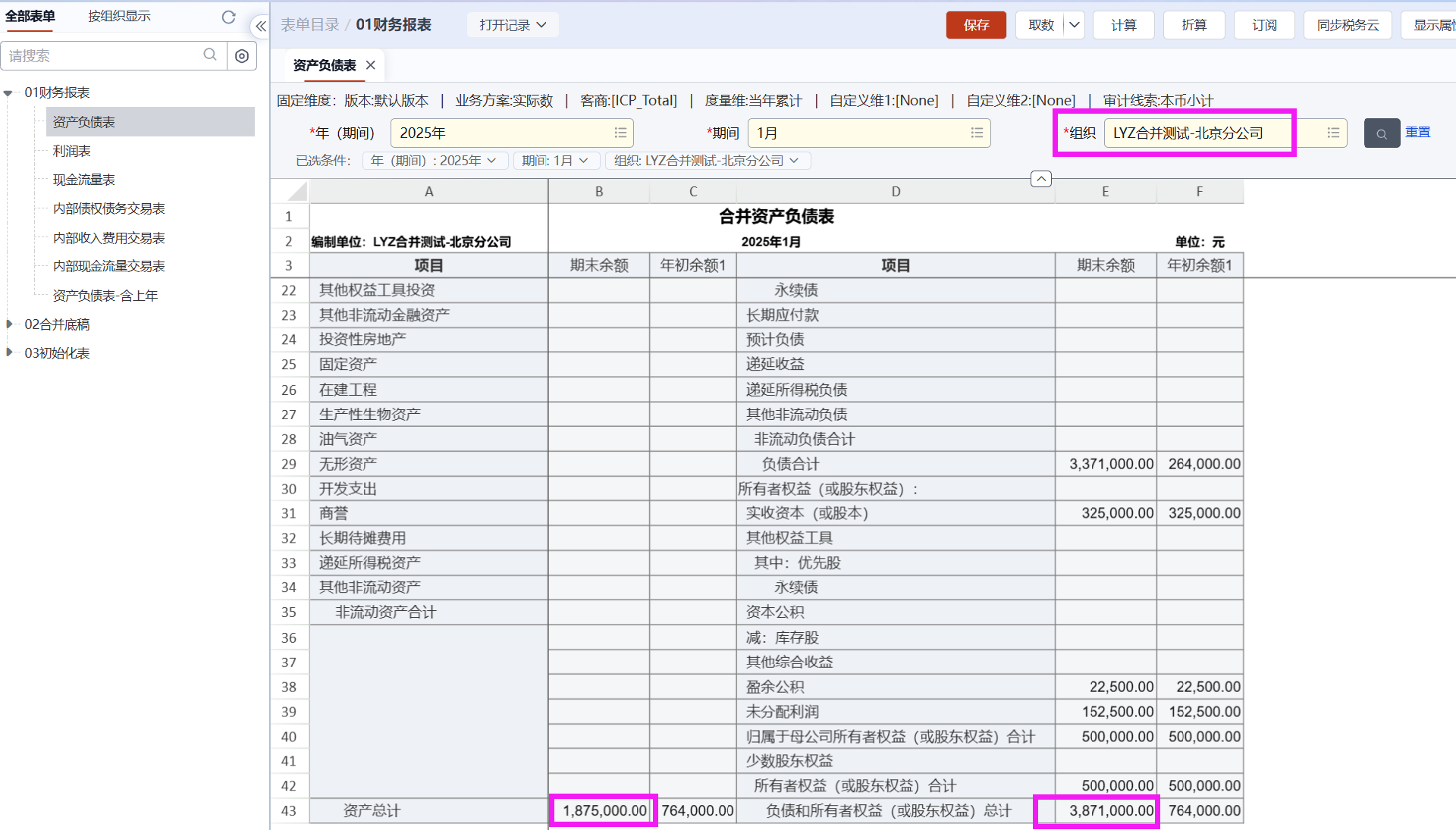This screenshot has height=830, width=1456.
Task: Switch to 按组织显示 tab
Action: click(x=119, y=16)
